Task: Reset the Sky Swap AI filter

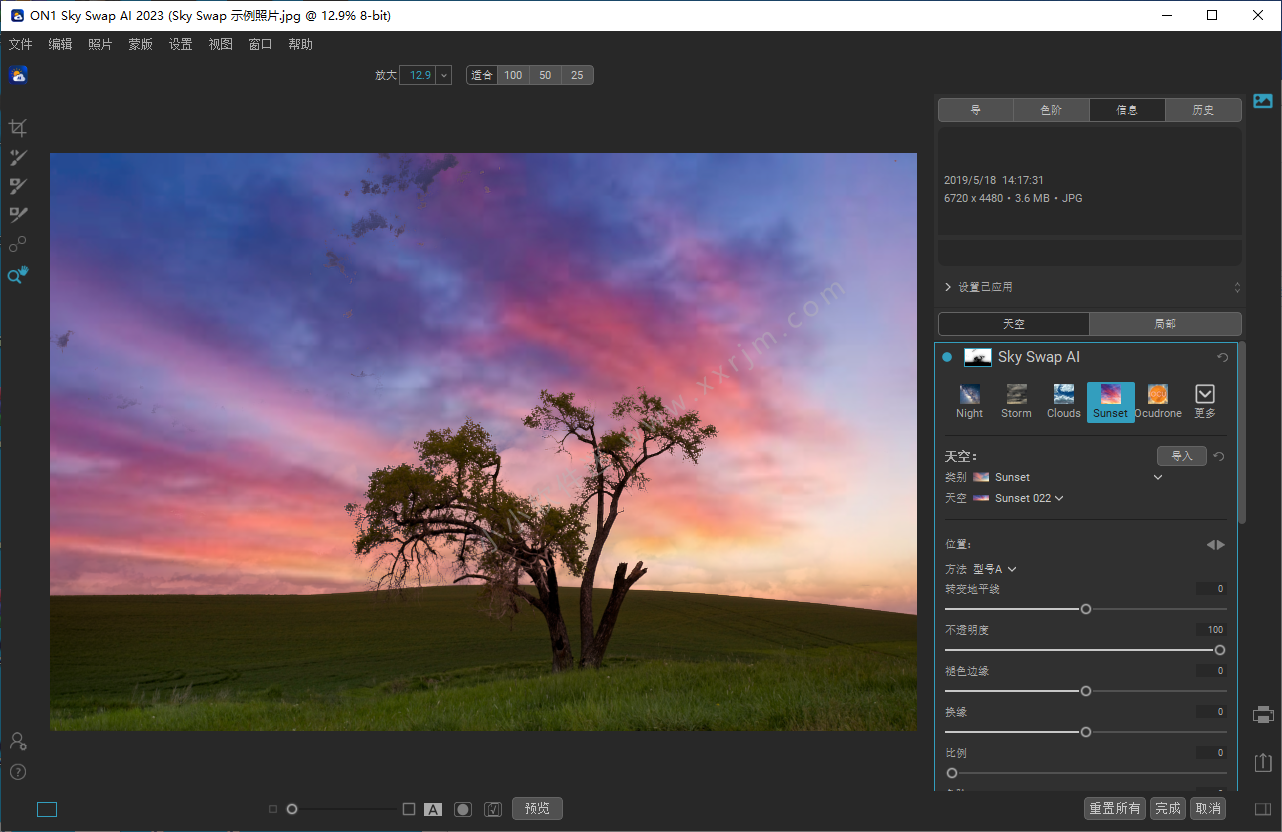Action: [1222, 358]
